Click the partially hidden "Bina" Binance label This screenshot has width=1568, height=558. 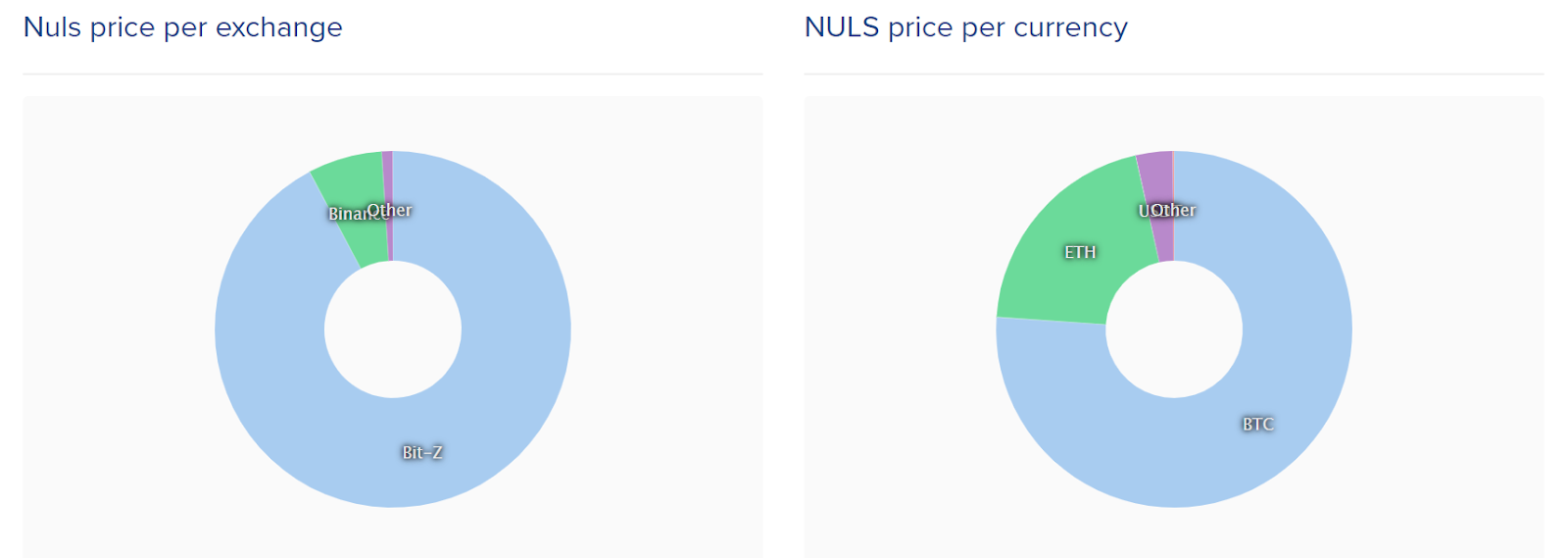click(343, 214)
